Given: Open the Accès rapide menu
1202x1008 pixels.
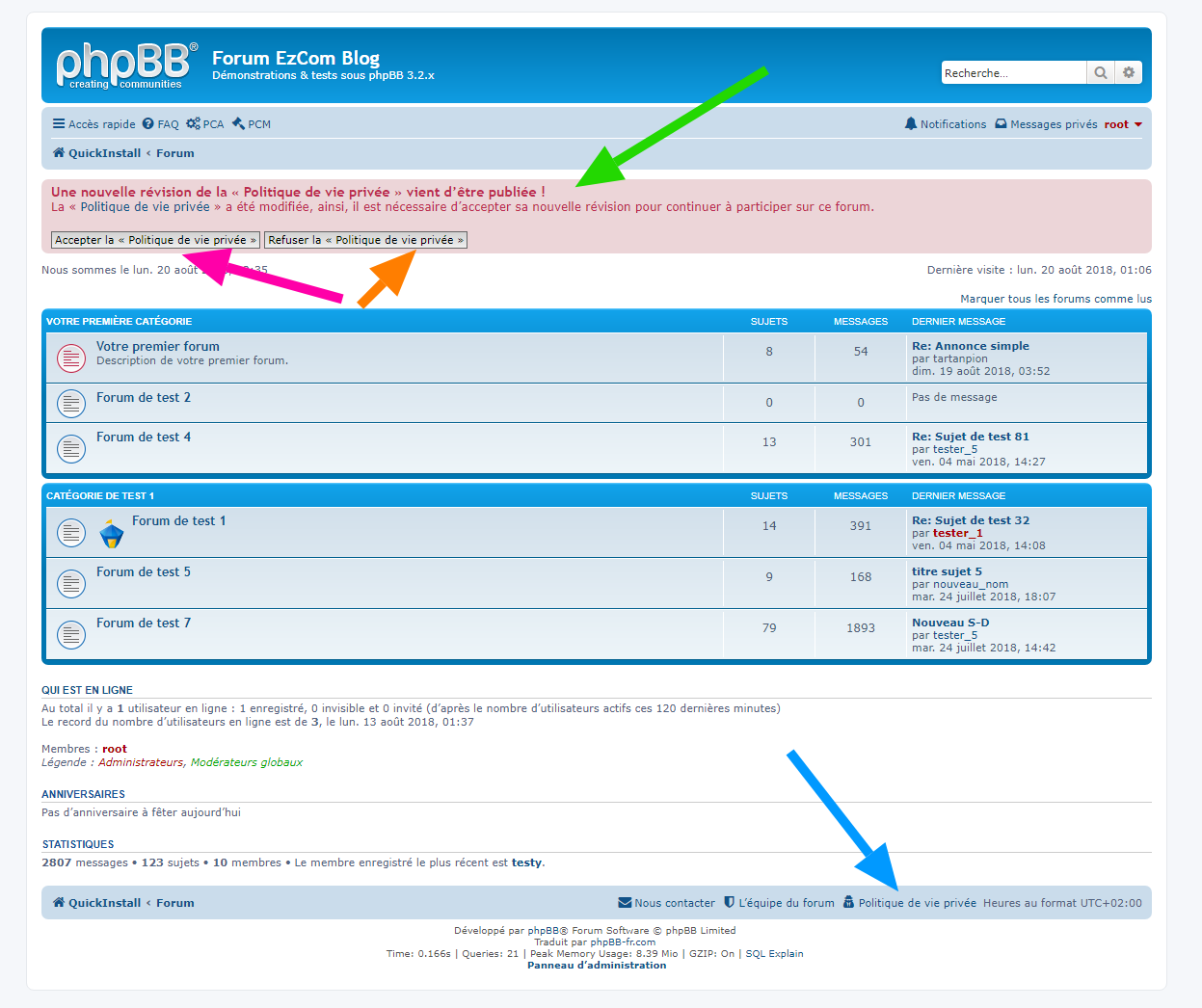Looking at the screenshot, I should [93, 124].
